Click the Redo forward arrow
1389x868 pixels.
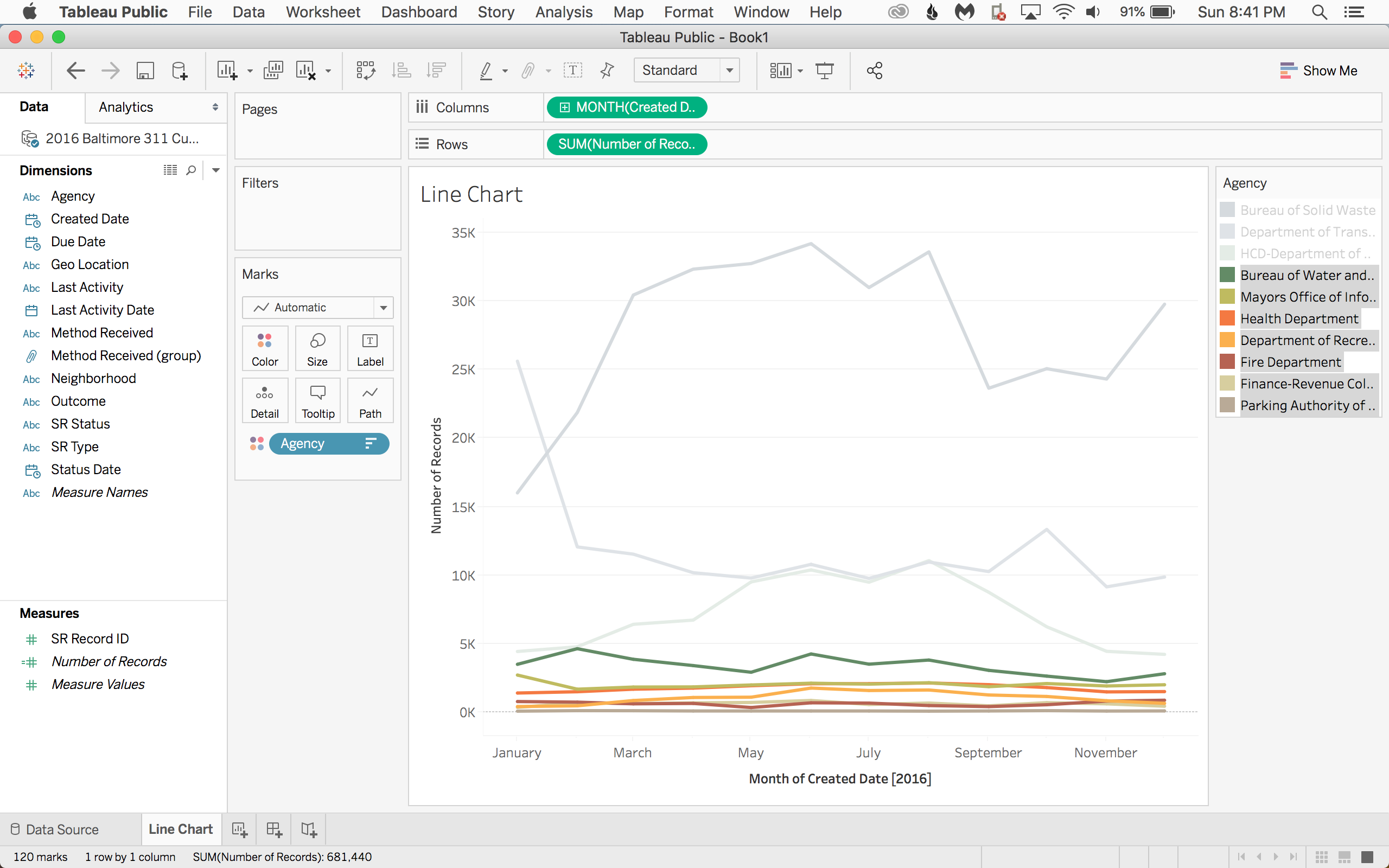tap(110, 71)
